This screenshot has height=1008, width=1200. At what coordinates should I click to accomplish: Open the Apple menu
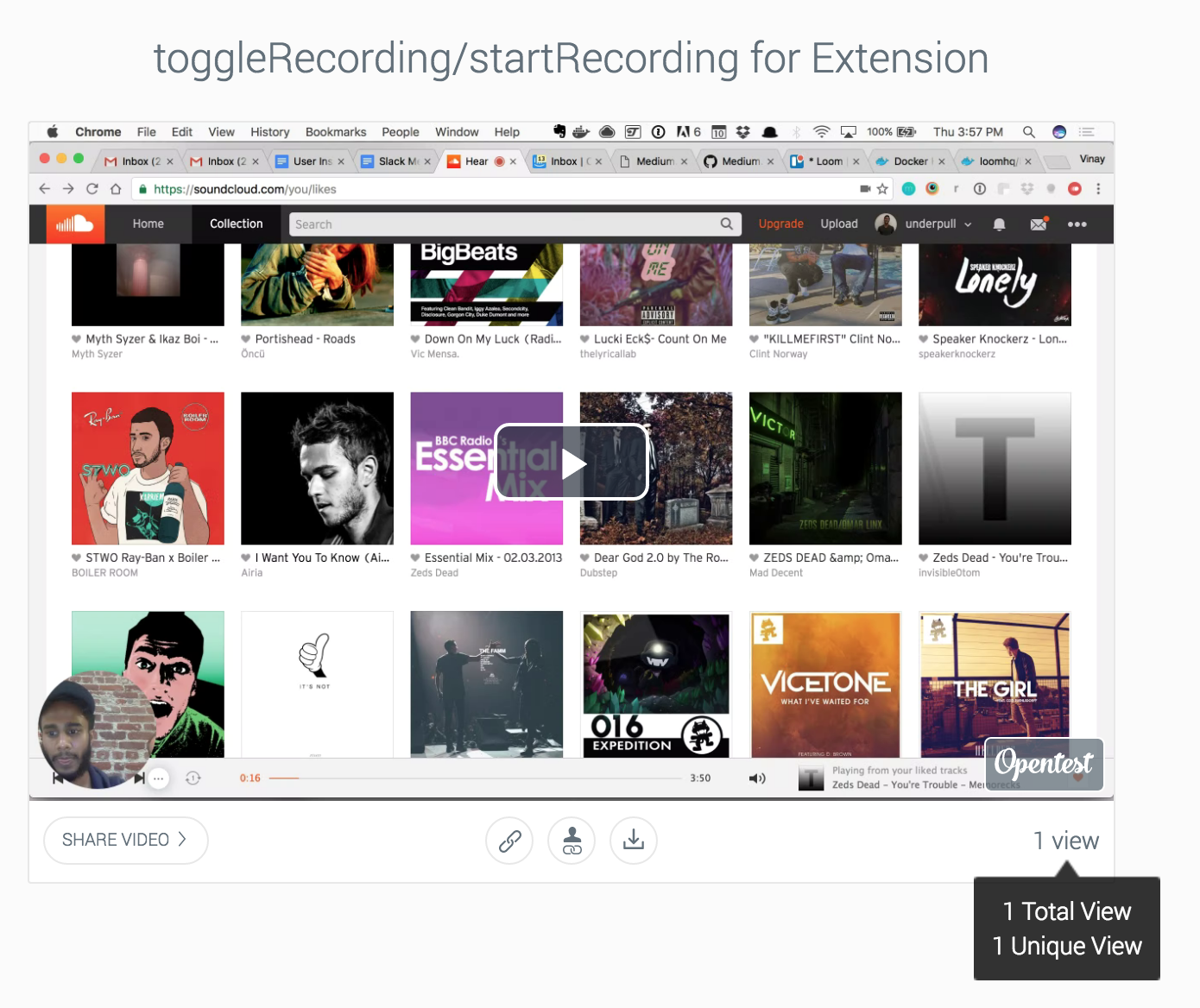pyautogui.click(x=53, y=132)
